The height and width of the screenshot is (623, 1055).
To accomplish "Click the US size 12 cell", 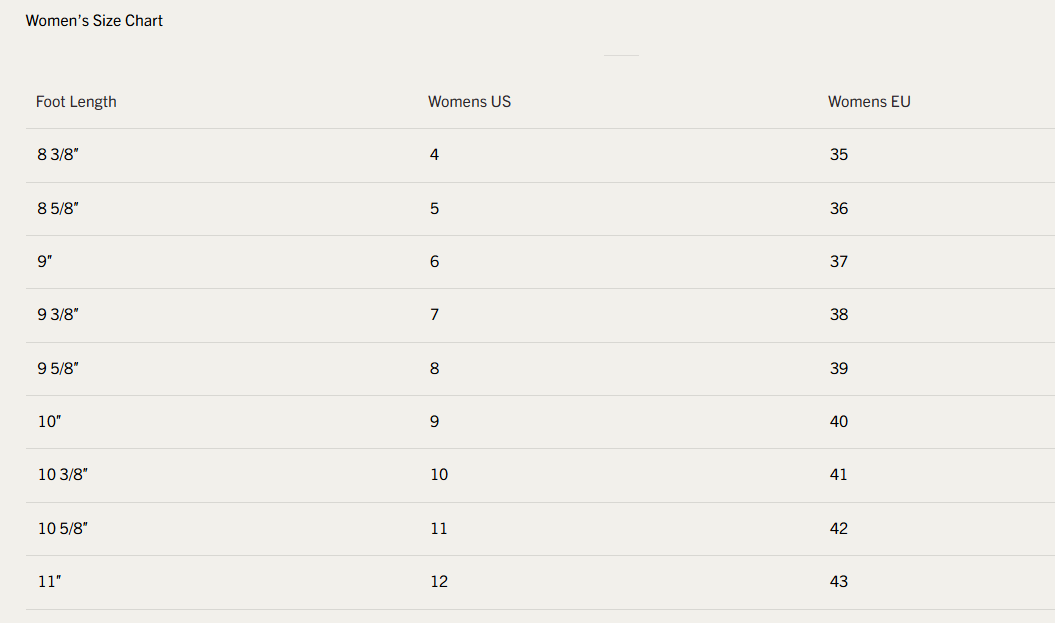I will (x=439, y=582).
